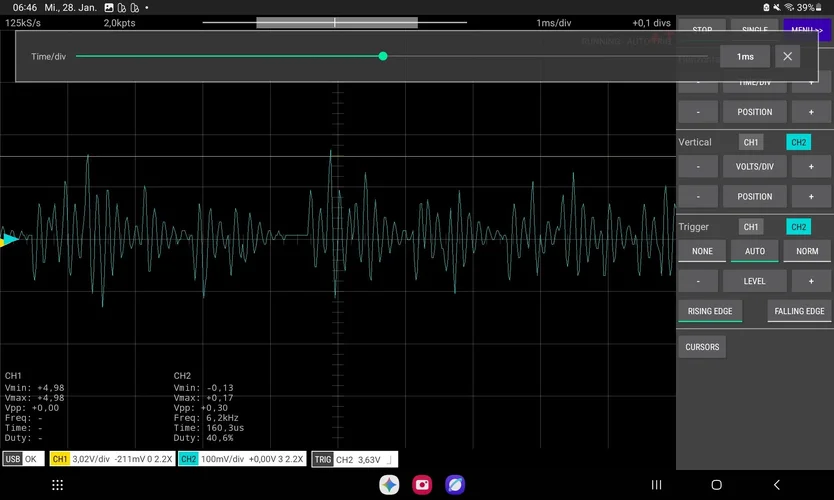Open the purple planet browser icon
834x500 pixels.
455,485
